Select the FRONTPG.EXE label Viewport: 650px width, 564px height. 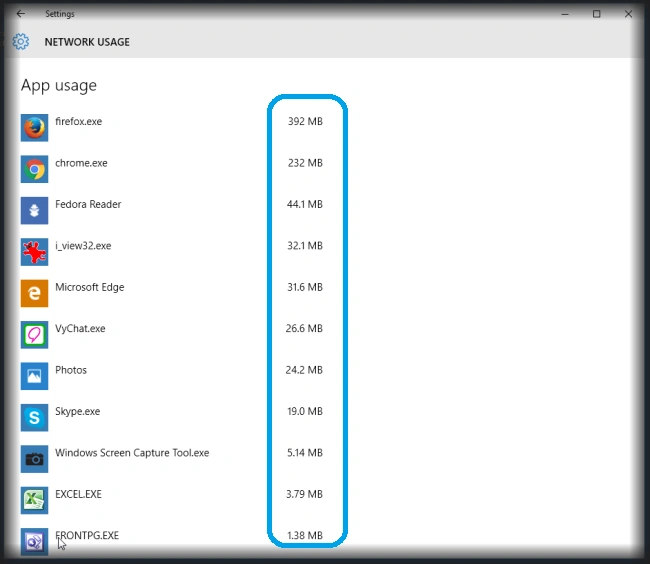point(87,535)
